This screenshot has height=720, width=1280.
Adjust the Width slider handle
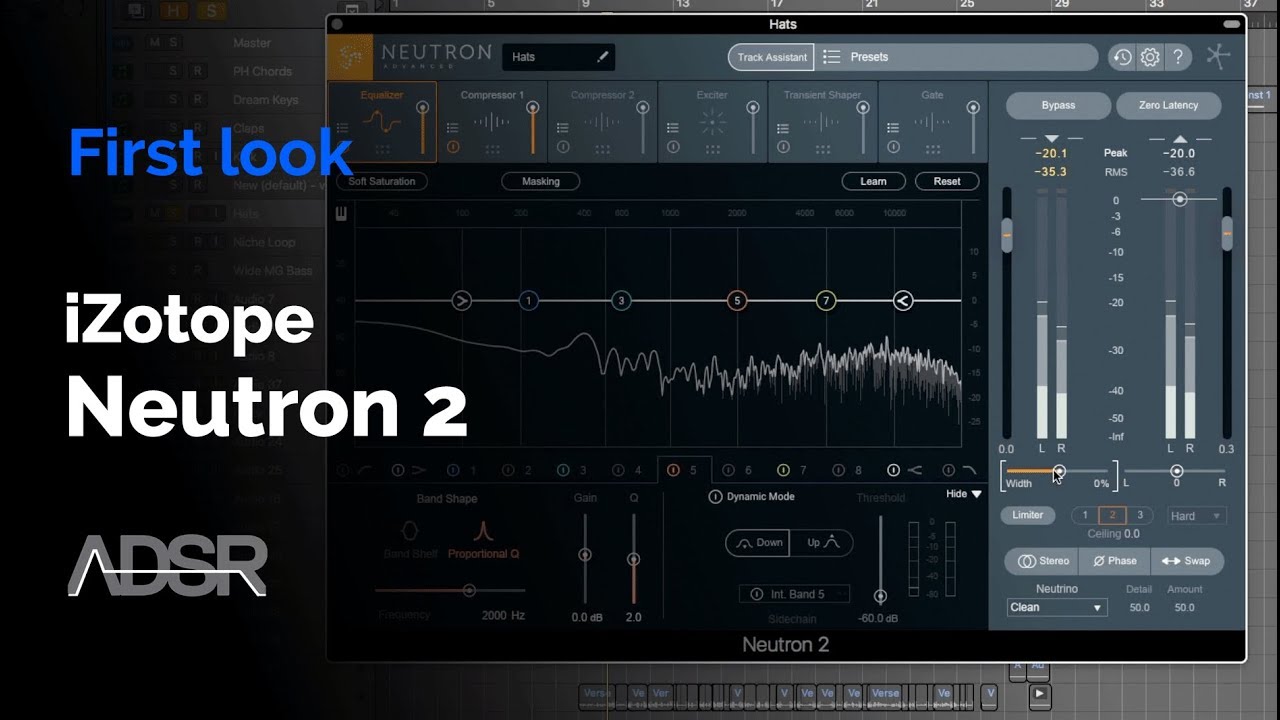(1059, 471)
